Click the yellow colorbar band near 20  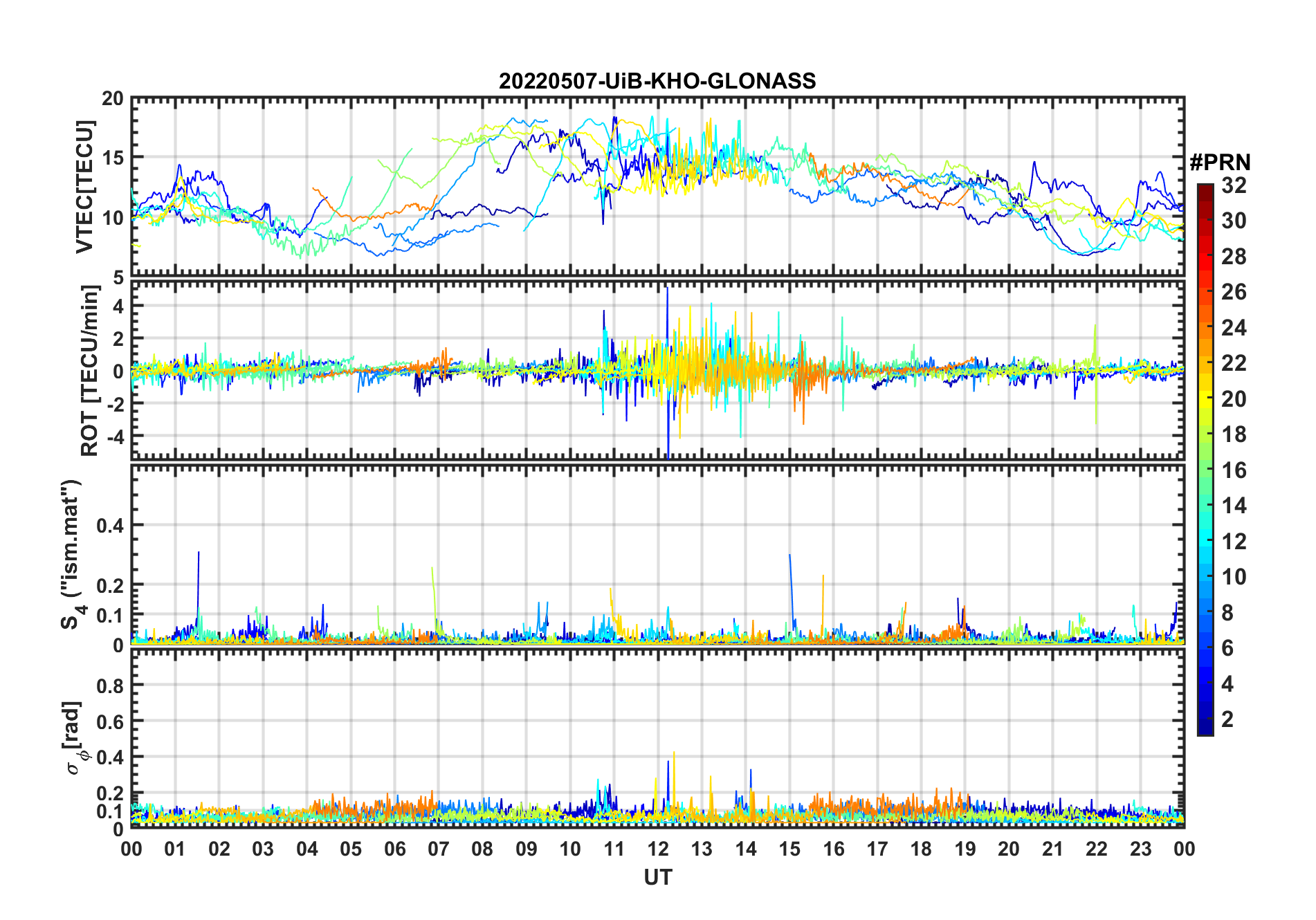[x=1205, y=398]
